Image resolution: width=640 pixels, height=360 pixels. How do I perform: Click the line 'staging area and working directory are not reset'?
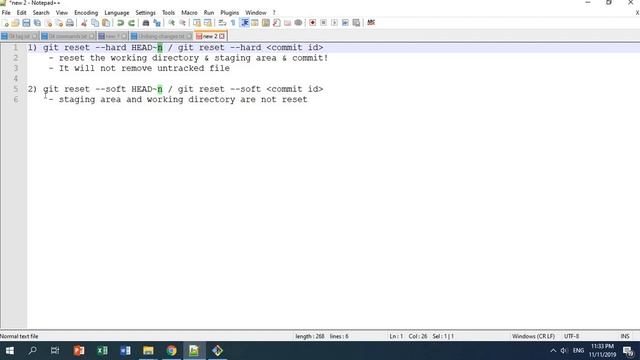(183, 100)
